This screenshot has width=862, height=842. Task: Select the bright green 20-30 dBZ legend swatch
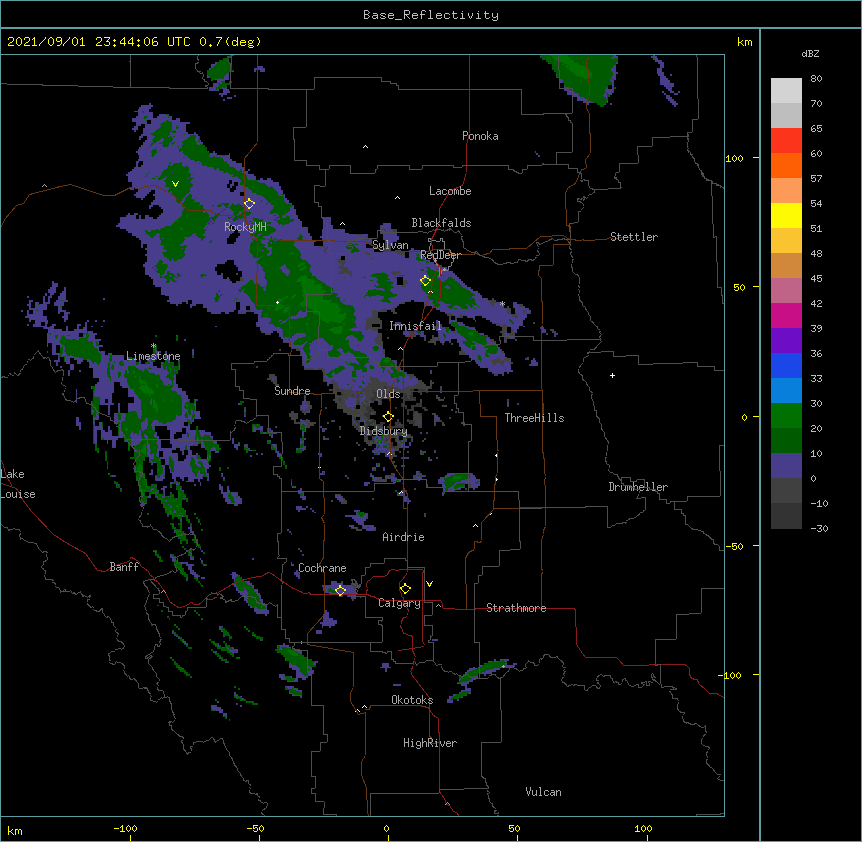[x=786, y=416]
